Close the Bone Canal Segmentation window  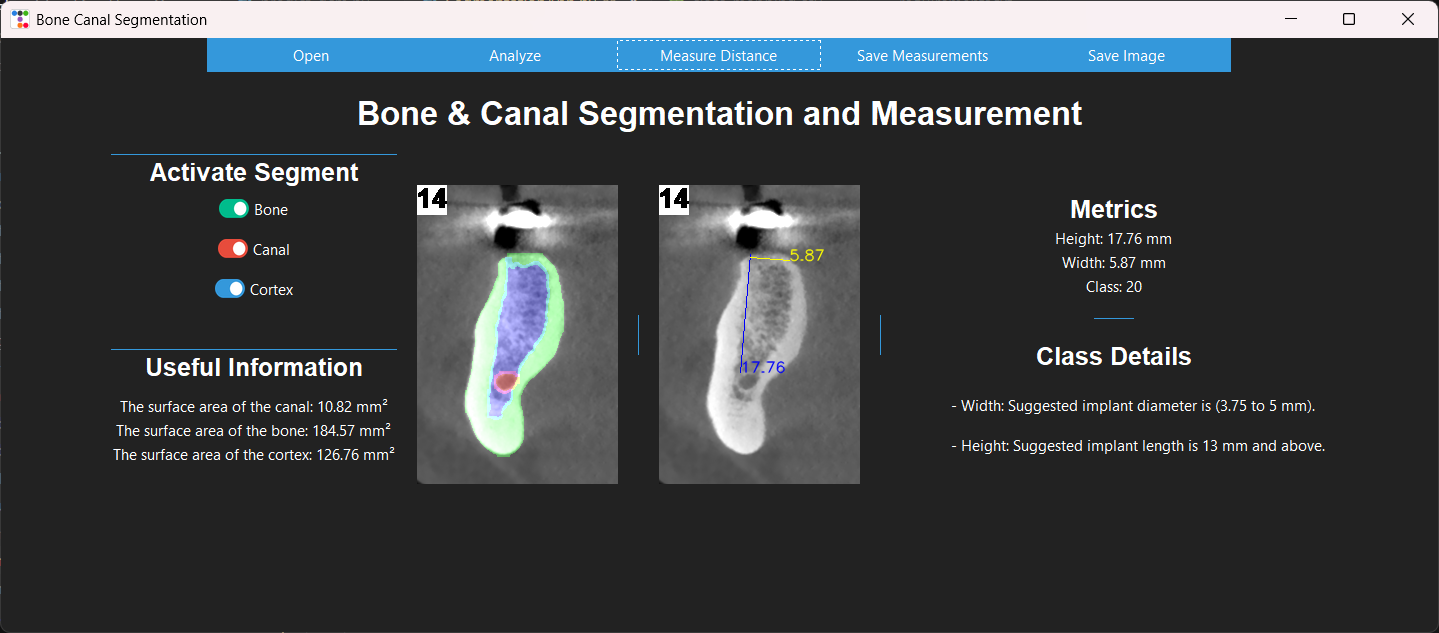pos(1408,19)
